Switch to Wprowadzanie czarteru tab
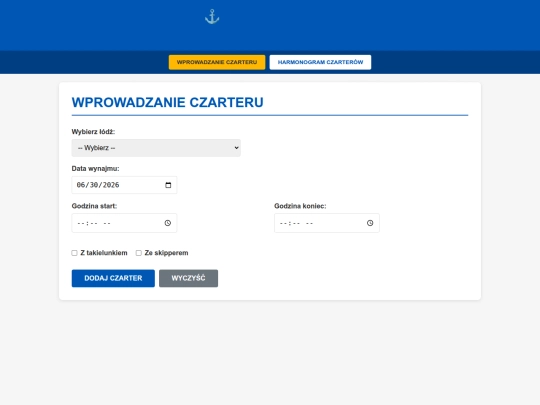This screenshot has width=540, height=405. 217,62
